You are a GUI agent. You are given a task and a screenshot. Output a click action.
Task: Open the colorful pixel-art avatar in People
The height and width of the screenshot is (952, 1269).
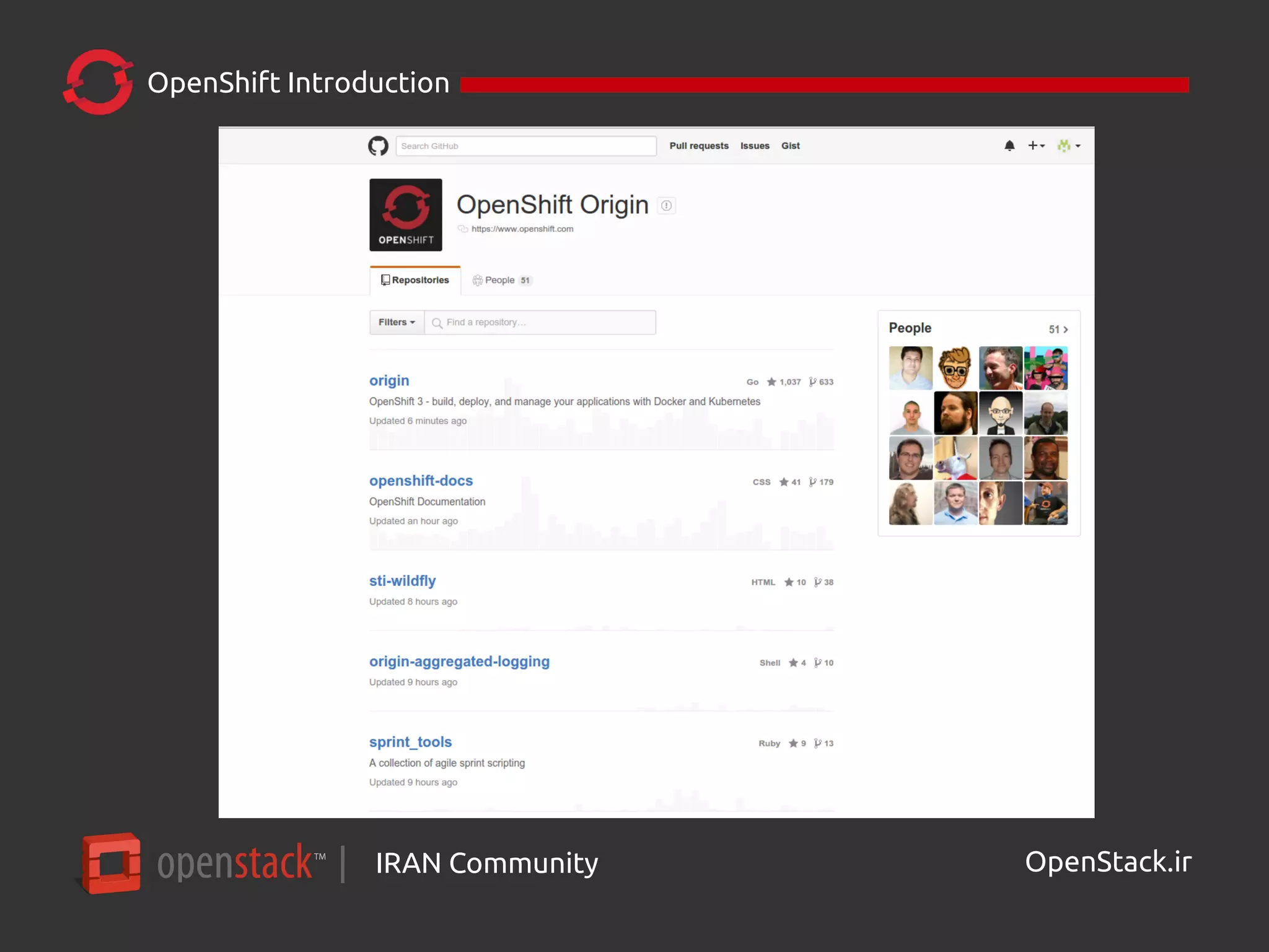click(1046, 368)
